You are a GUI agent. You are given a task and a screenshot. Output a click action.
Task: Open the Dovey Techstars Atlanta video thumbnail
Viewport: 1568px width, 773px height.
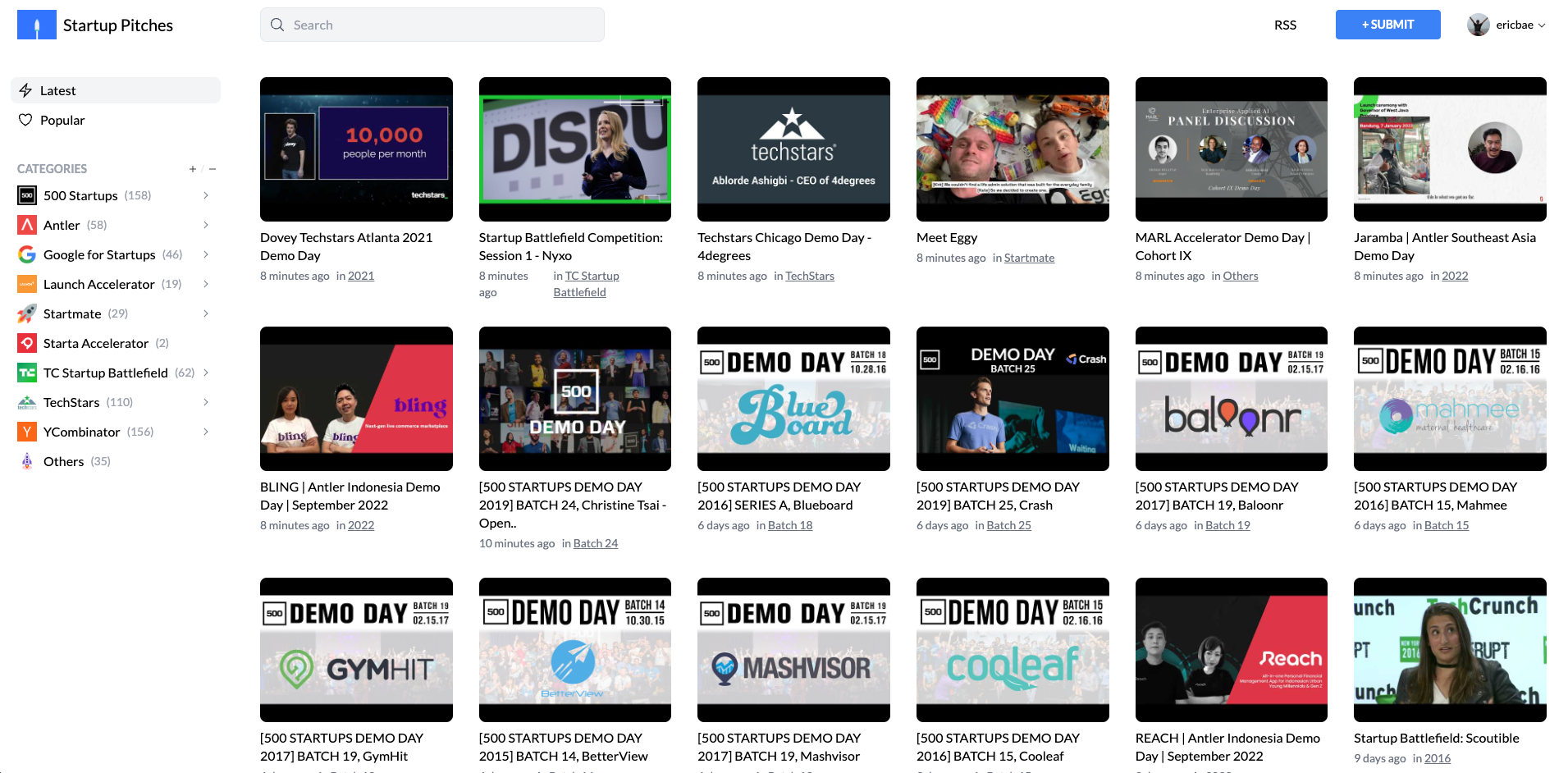click(x=356, y=149)
